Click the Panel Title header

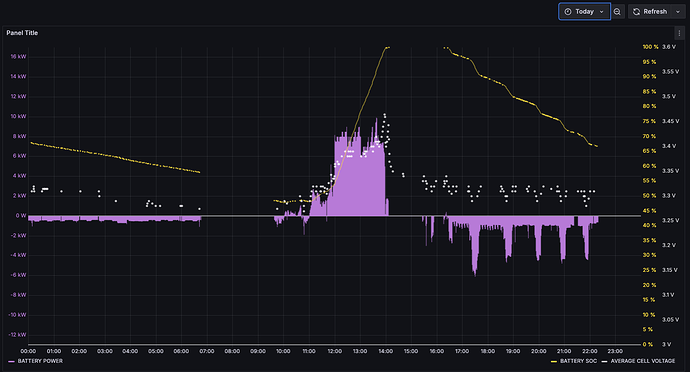coord(22,33)
